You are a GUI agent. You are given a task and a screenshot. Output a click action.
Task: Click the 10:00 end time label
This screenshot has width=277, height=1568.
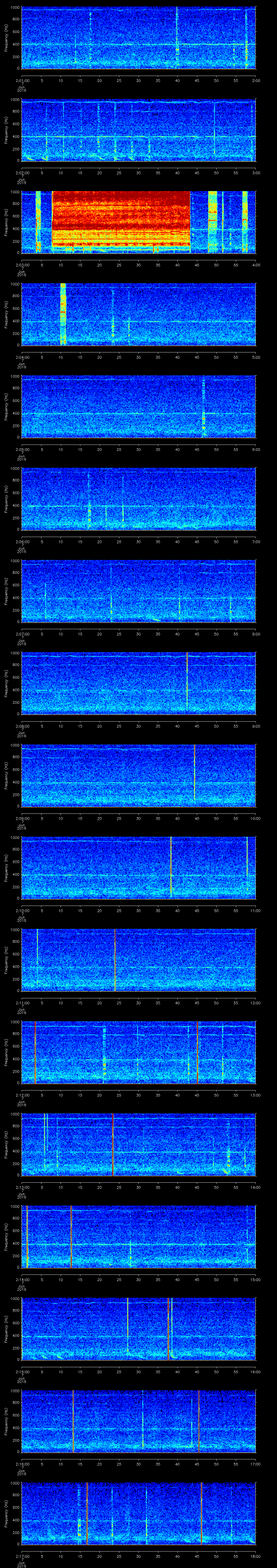coord(255,818)
